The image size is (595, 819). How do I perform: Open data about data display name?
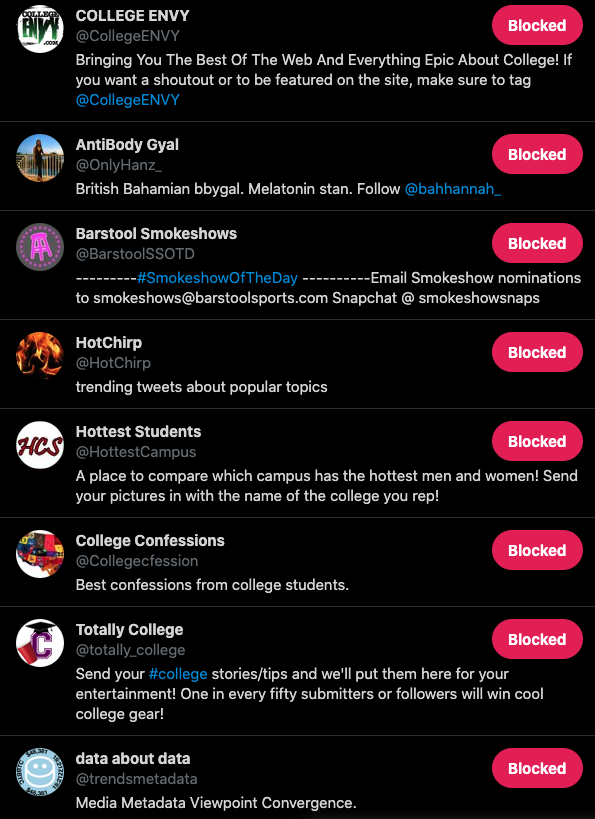tap(133, 758)
